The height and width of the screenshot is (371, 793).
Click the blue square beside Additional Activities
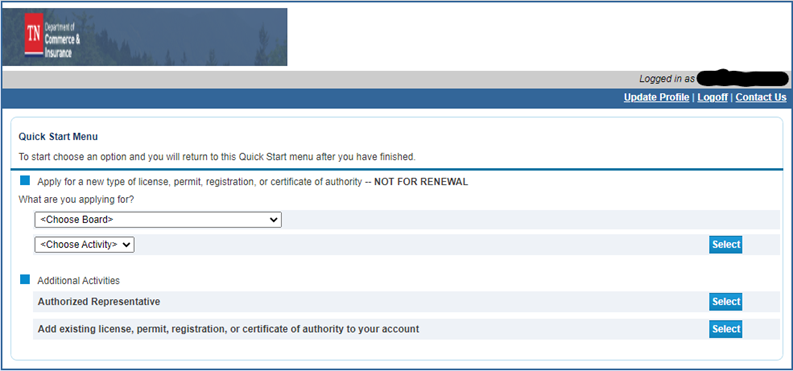pos(25,280)
